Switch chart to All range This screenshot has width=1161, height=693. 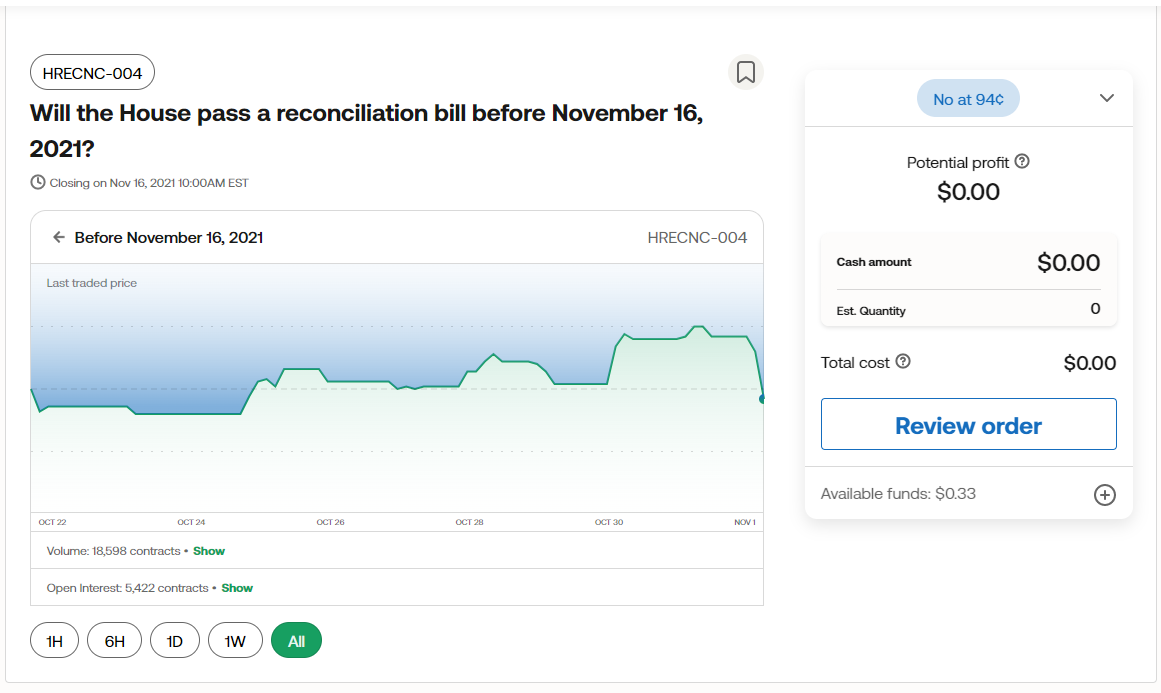(x=296, y=641)
